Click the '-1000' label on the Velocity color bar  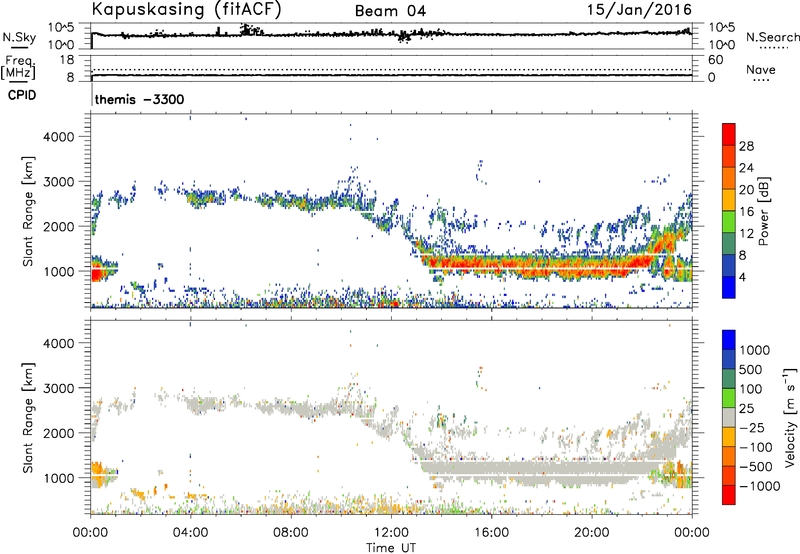[760, 486]
